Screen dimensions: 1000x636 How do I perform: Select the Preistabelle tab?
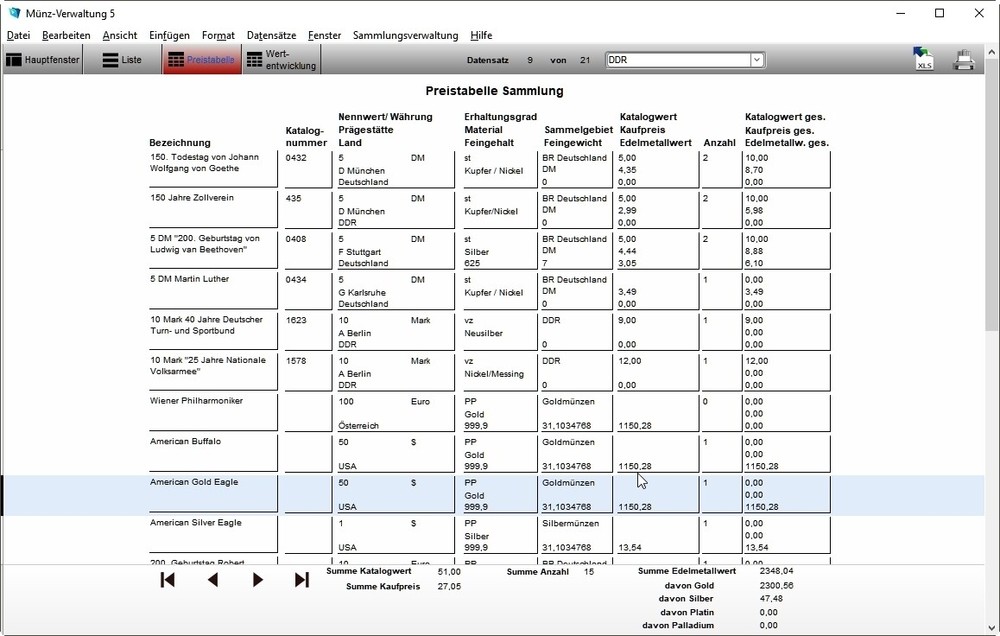click(201, 59)
